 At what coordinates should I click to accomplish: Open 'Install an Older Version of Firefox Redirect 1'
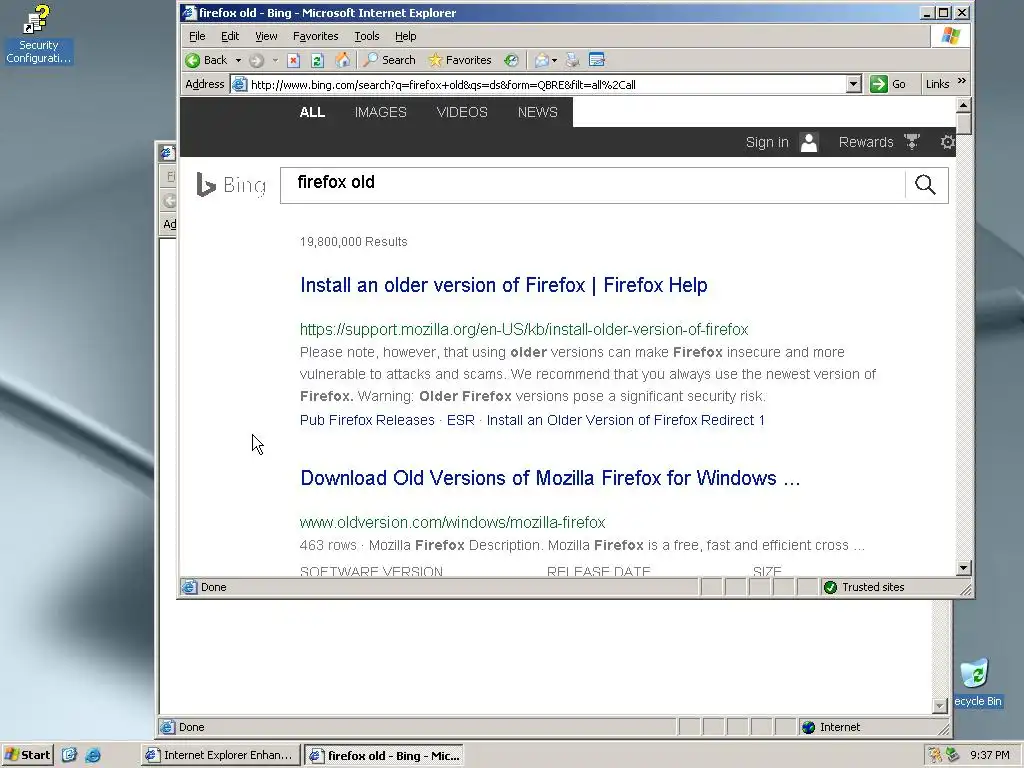(626, 420)
